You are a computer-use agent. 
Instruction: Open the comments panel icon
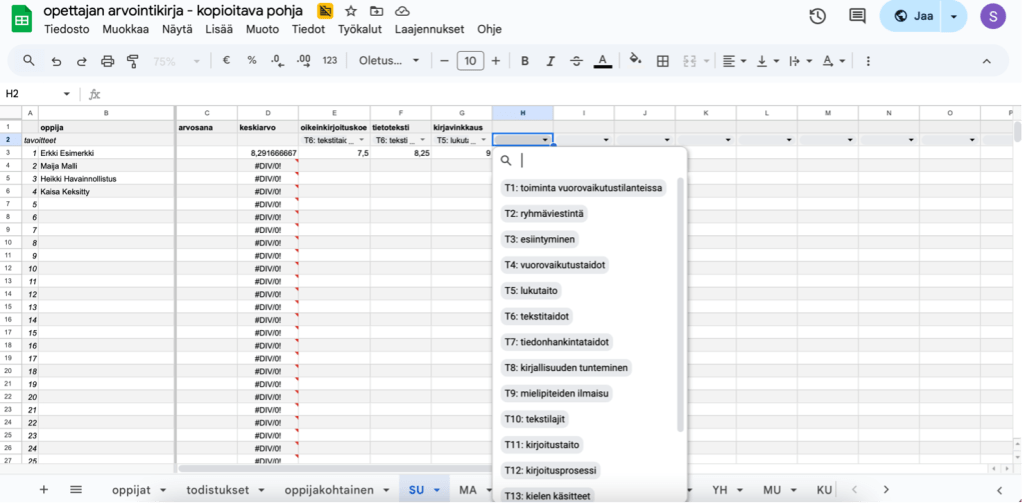click(x=857, y=16)
